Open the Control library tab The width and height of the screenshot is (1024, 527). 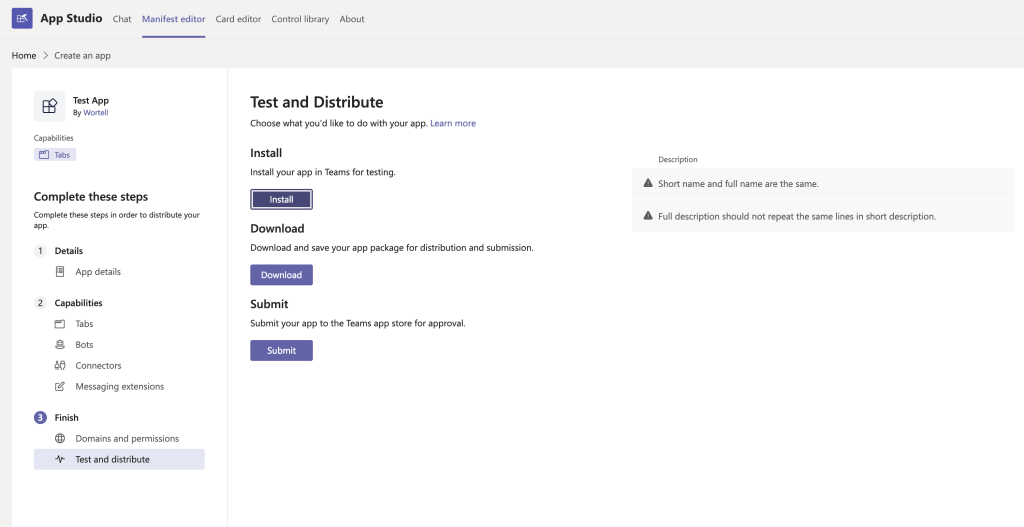[x=299, y=19]
